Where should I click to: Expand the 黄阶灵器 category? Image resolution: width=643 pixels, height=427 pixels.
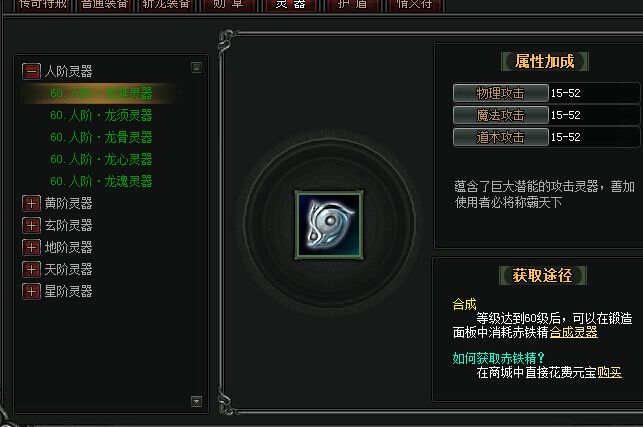tap(32, 203)
